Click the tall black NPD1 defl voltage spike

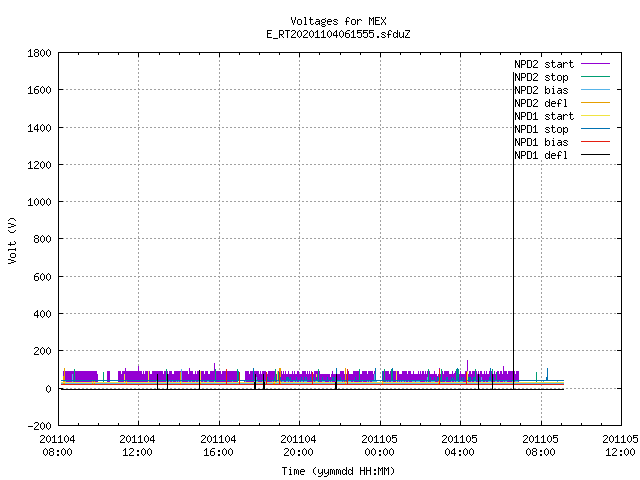[x=513, y=231]
